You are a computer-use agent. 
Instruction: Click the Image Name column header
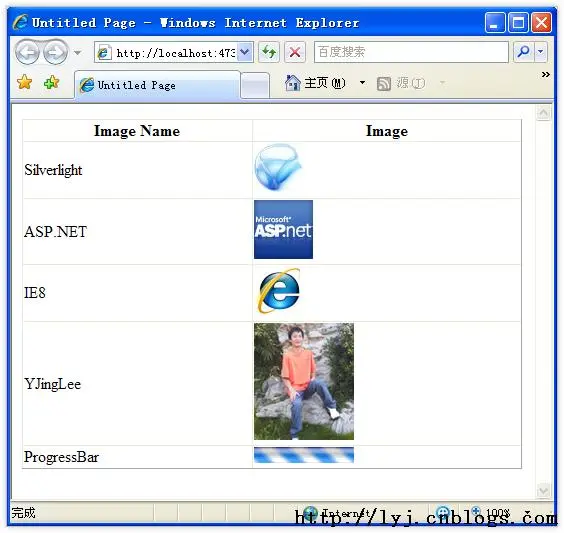(x=137, y=131)
